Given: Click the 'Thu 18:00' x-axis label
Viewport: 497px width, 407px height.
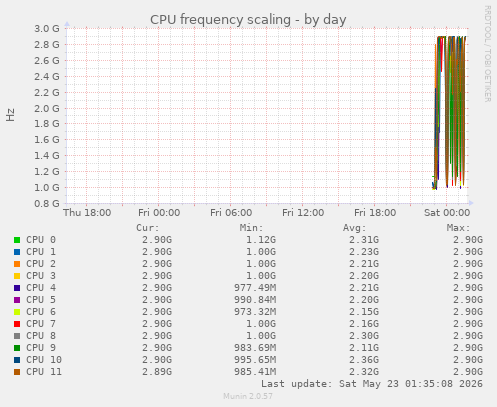Looking at the screenshot, I should point(87,213).
